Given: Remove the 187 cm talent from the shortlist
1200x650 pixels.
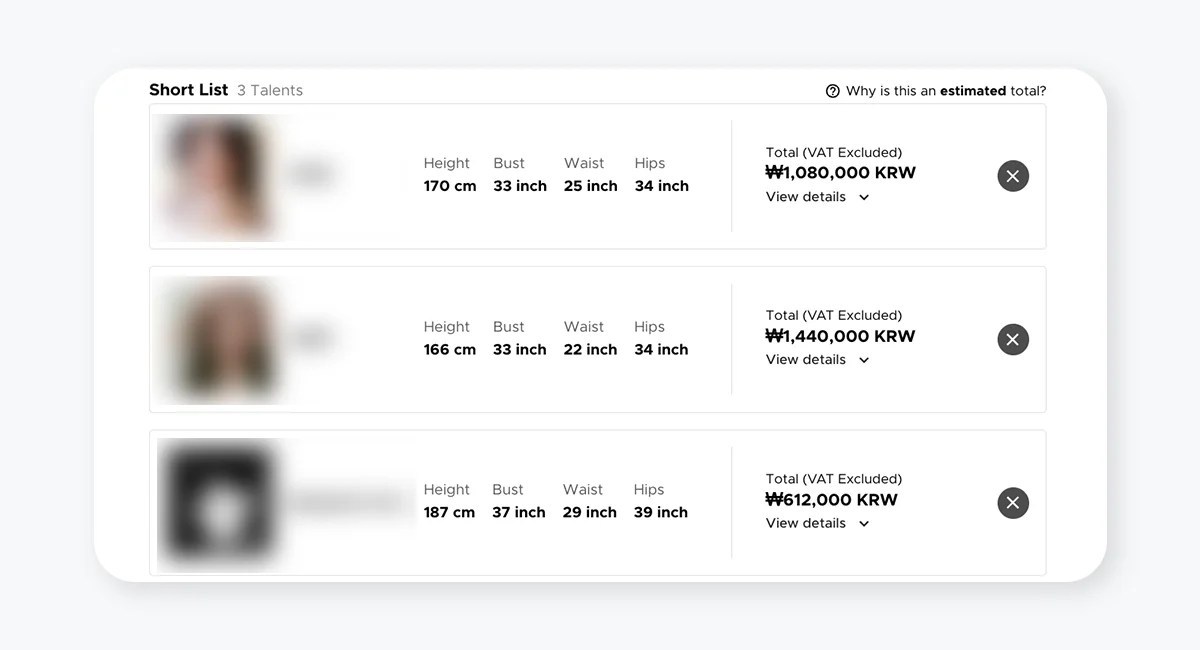Looking at the screenshot, I should (x=1013, y=503).
